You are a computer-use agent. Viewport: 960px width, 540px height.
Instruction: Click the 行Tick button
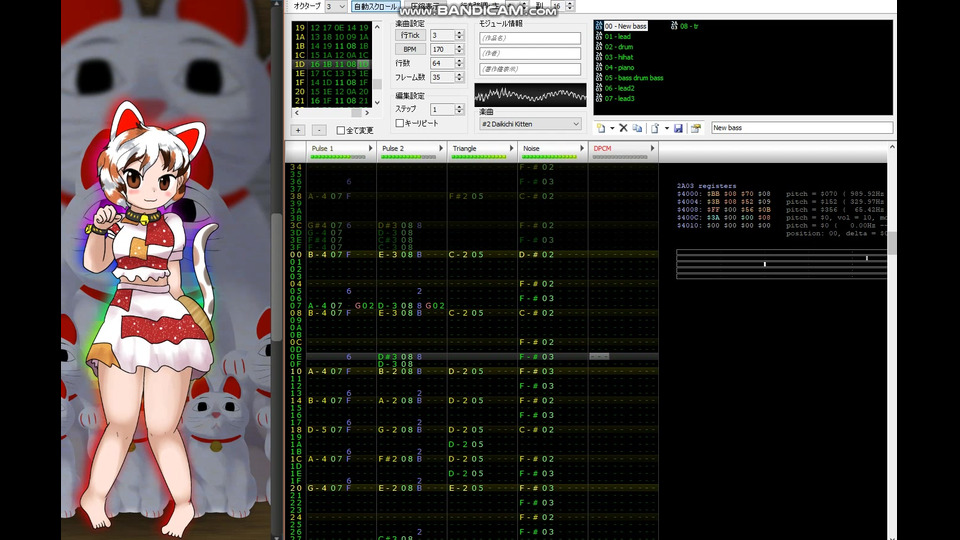click(x=410, y=35)
